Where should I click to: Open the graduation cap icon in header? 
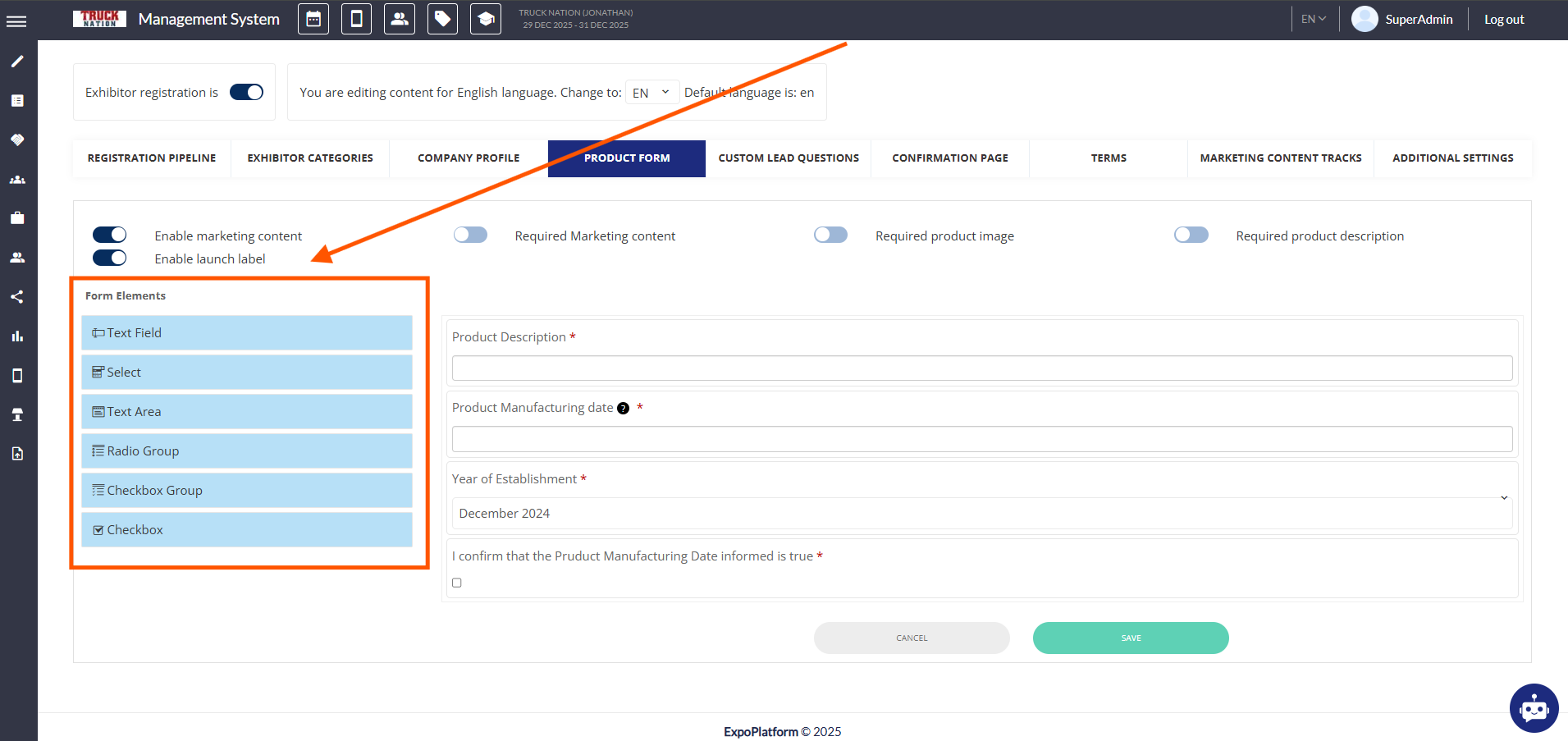click(486, 19)
